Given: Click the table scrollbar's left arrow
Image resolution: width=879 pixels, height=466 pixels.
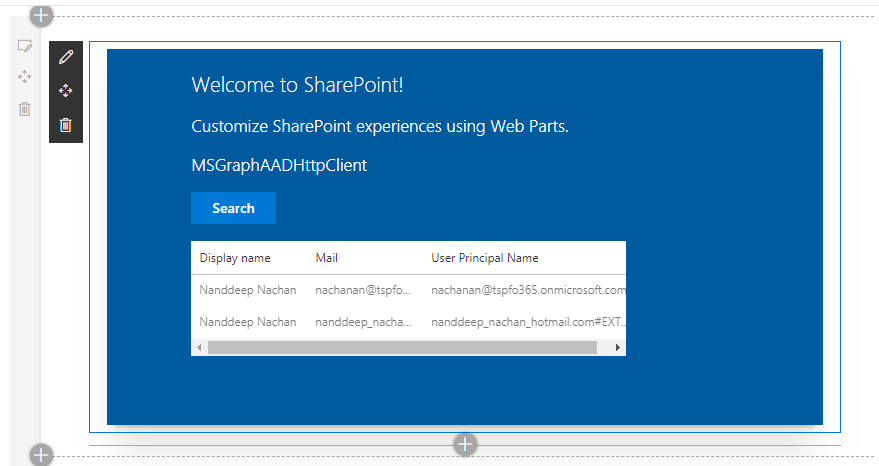Looking at the screenshot, I should point(199,347).
